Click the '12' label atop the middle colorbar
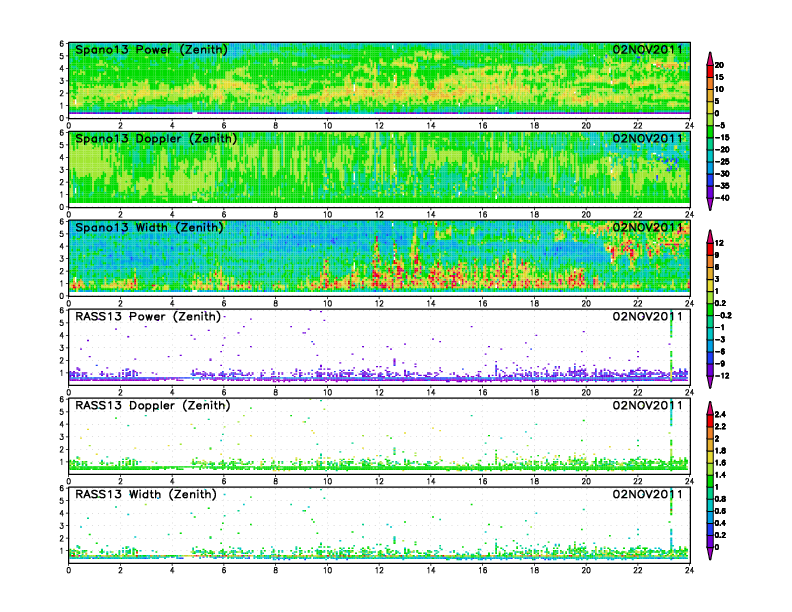This screenshot has height=612, width=792. 719,243
